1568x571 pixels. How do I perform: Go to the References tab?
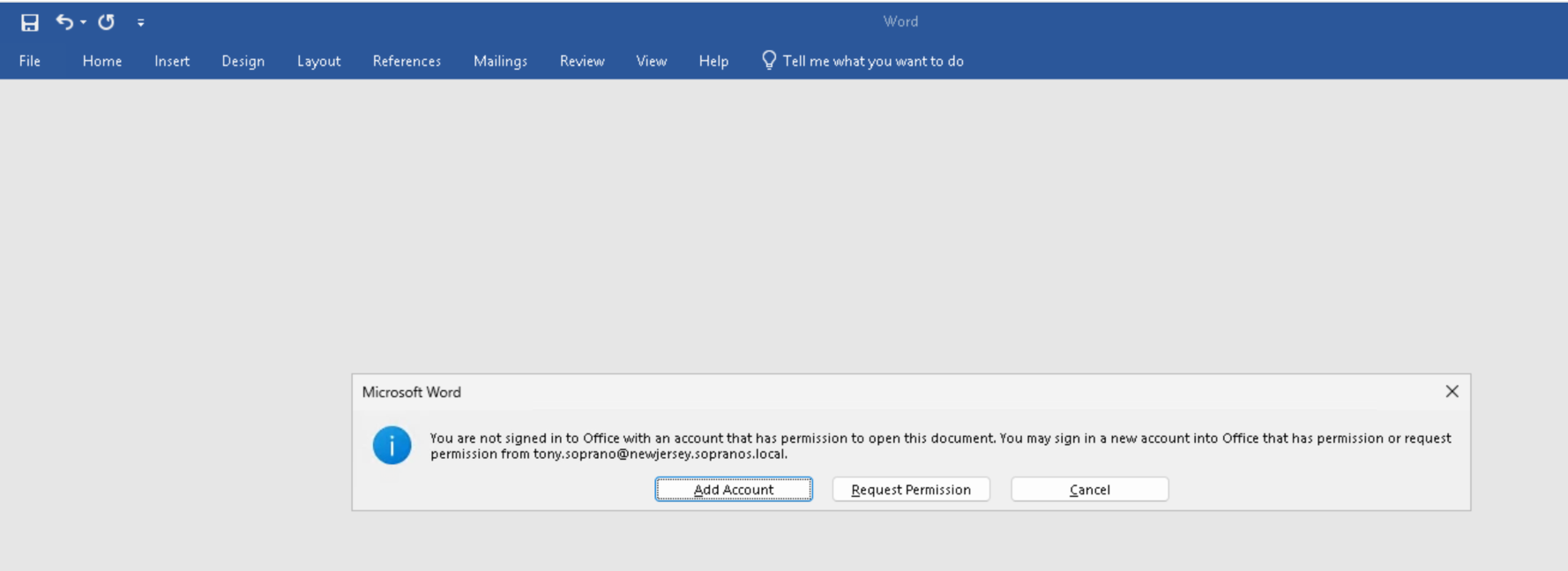pyautogui.click(x=407, y=61)
